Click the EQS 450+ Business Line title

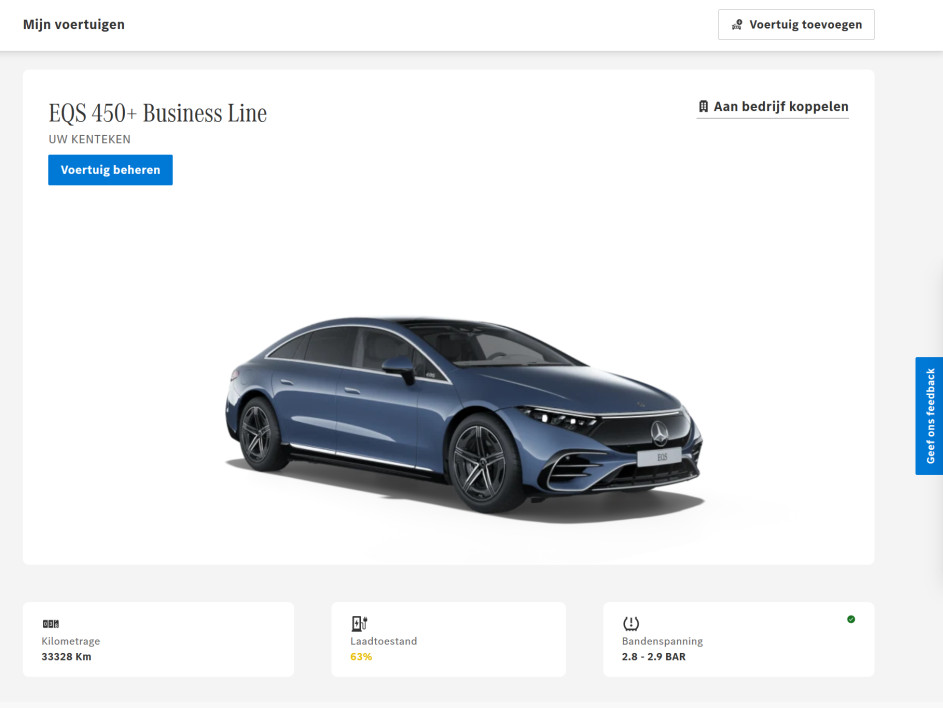click(x=158, y=113)
